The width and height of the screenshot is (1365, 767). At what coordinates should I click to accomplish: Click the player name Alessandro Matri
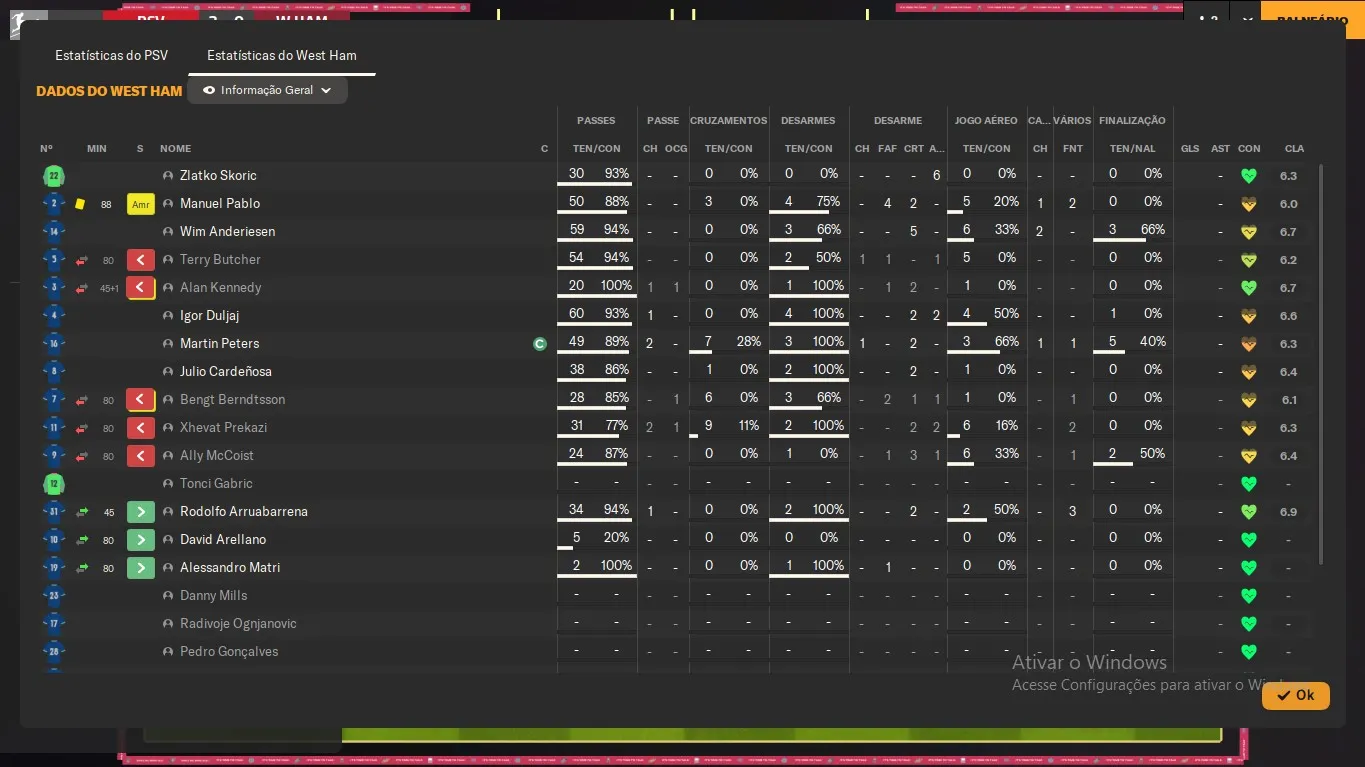(230, 568)
